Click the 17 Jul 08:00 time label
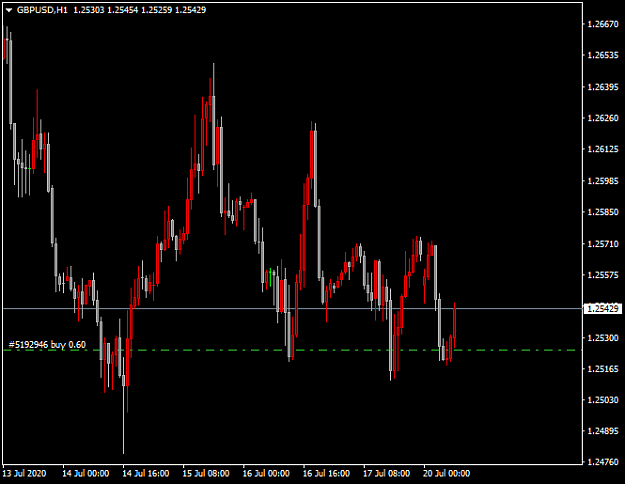625x484 pixels. [x=386, y=474]
